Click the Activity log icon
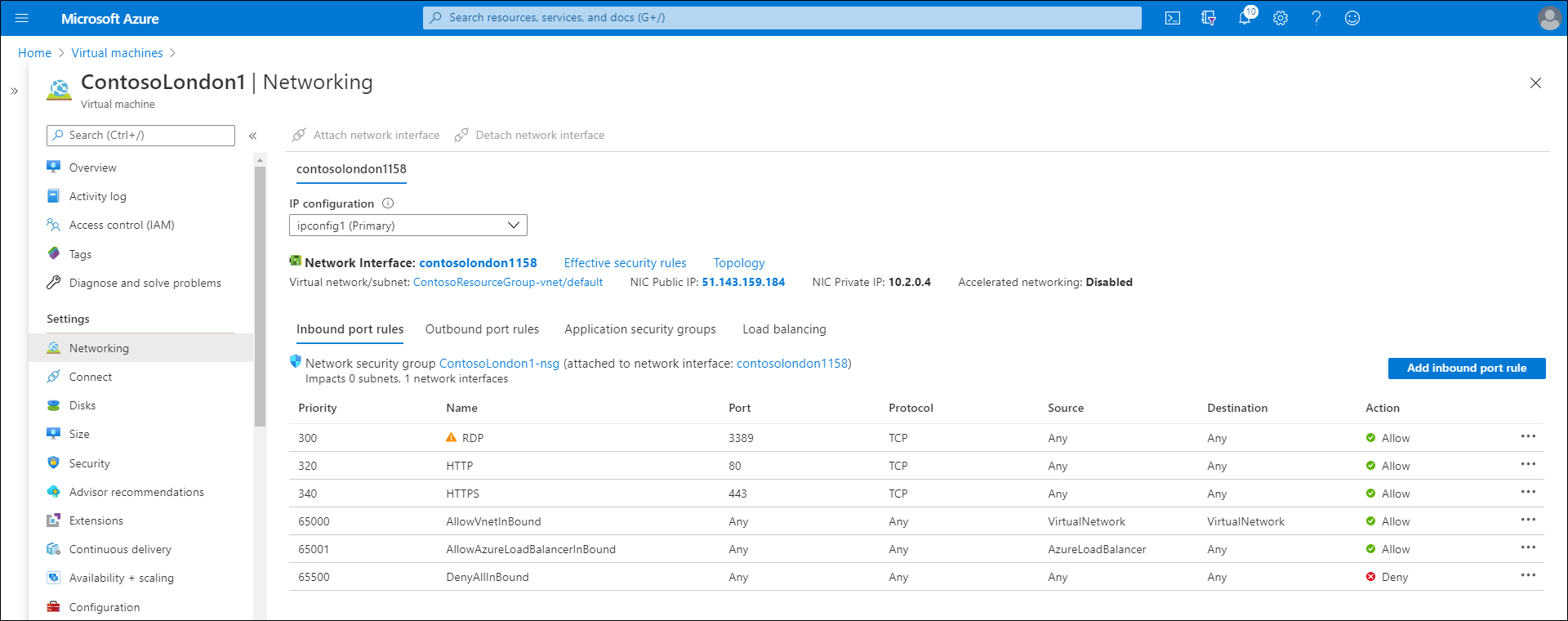 point(54,196)
